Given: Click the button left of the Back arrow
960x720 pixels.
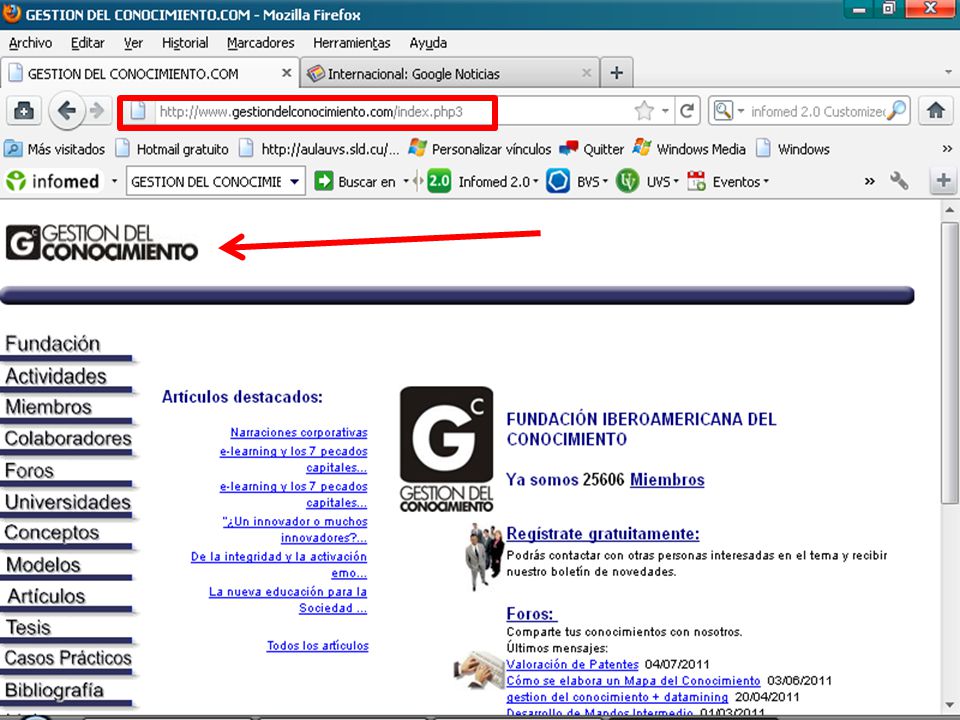Looking at the screenshot, I should click(x=24, y=111).
